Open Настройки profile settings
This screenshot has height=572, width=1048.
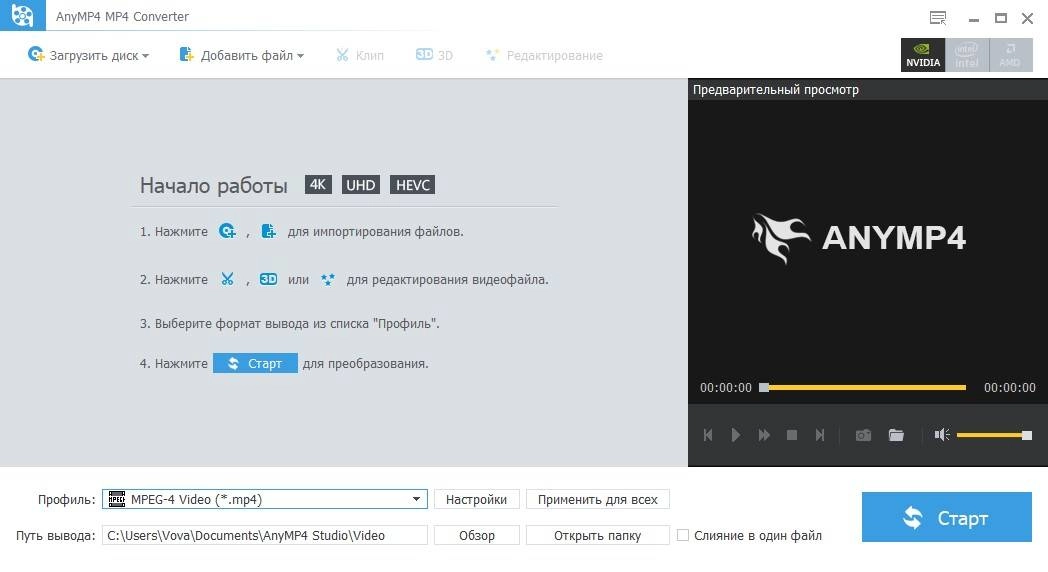coord(476,499)
